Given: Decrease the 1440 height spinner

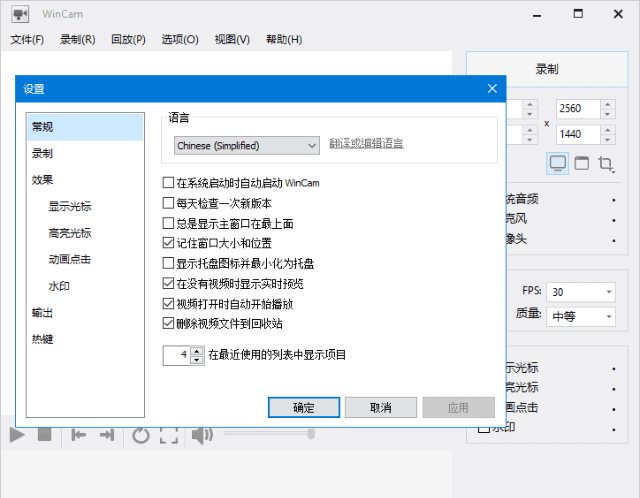Looking at the screenshot, I should (x=608, y=140).
